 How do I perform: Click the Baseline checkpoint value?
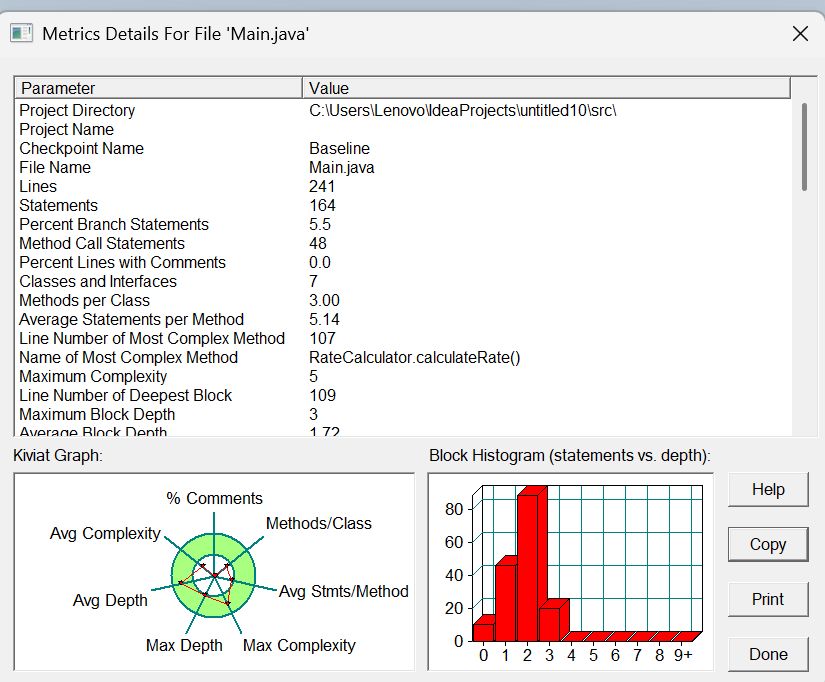(339, 148)
